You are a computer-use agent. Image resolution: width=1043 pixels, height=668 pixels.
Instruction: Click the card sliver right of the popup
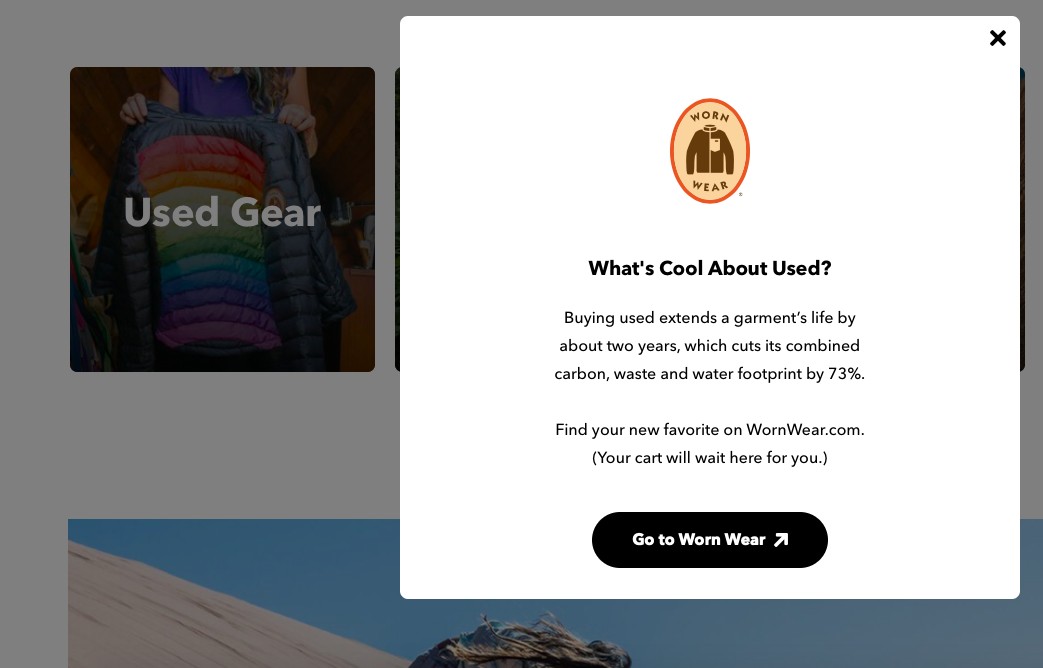1022,219
